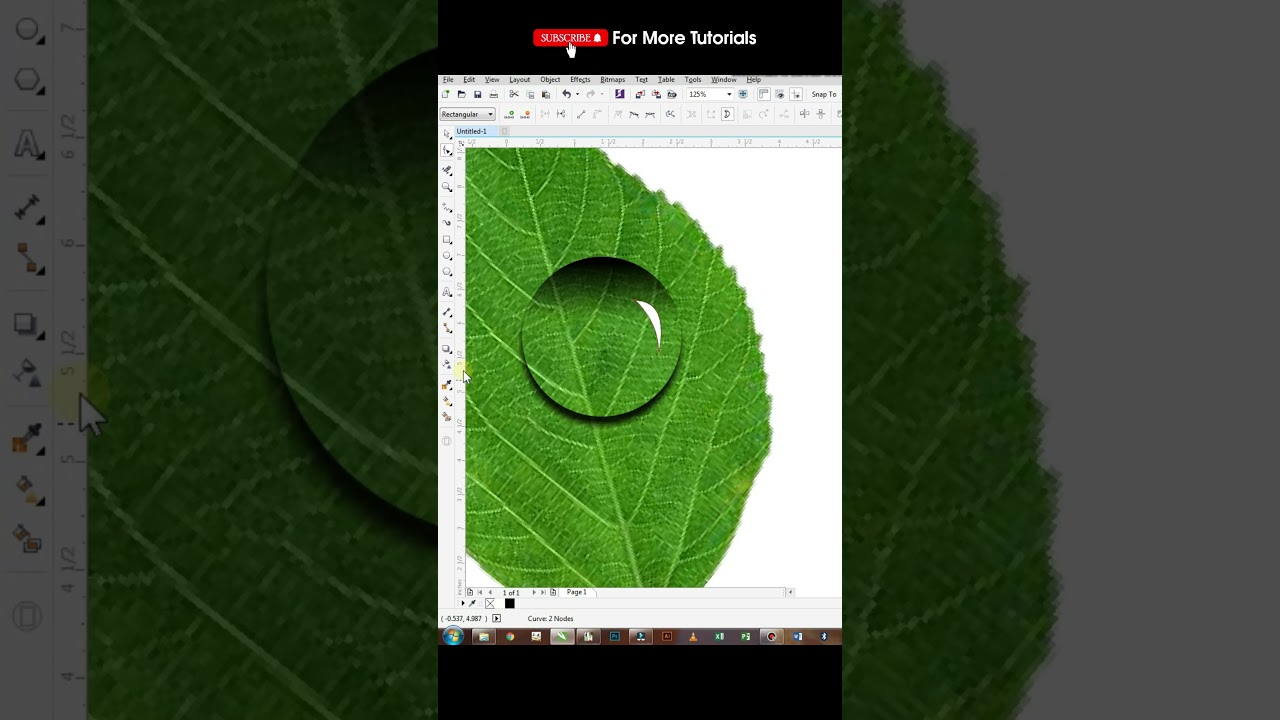This screenshot has width=1280, height=720.
Task: Select the Color Eyedropper tool in toolbox
Action: (x=447, y=385)
